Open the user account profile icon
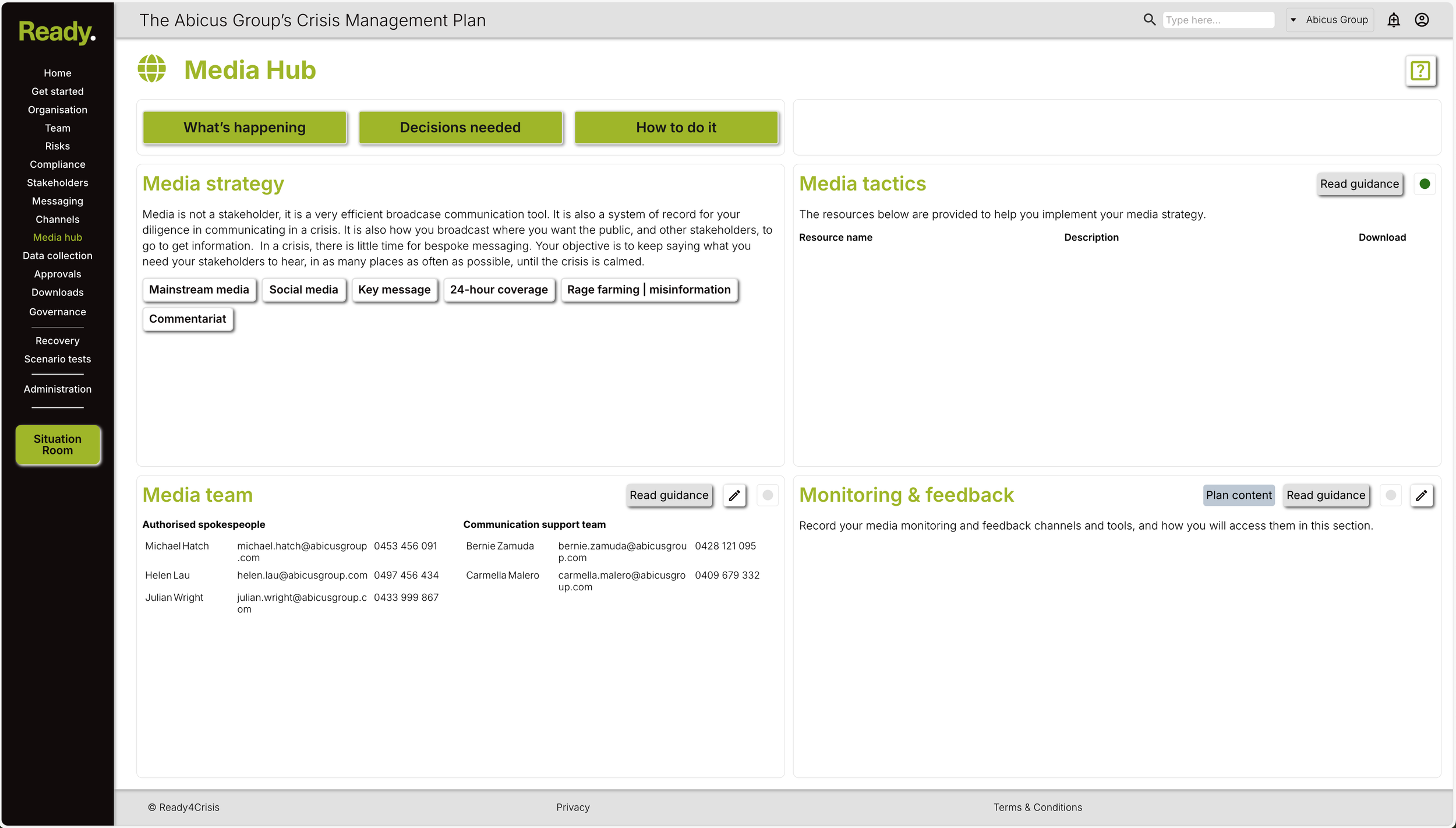 click(x=1422, y=20)
